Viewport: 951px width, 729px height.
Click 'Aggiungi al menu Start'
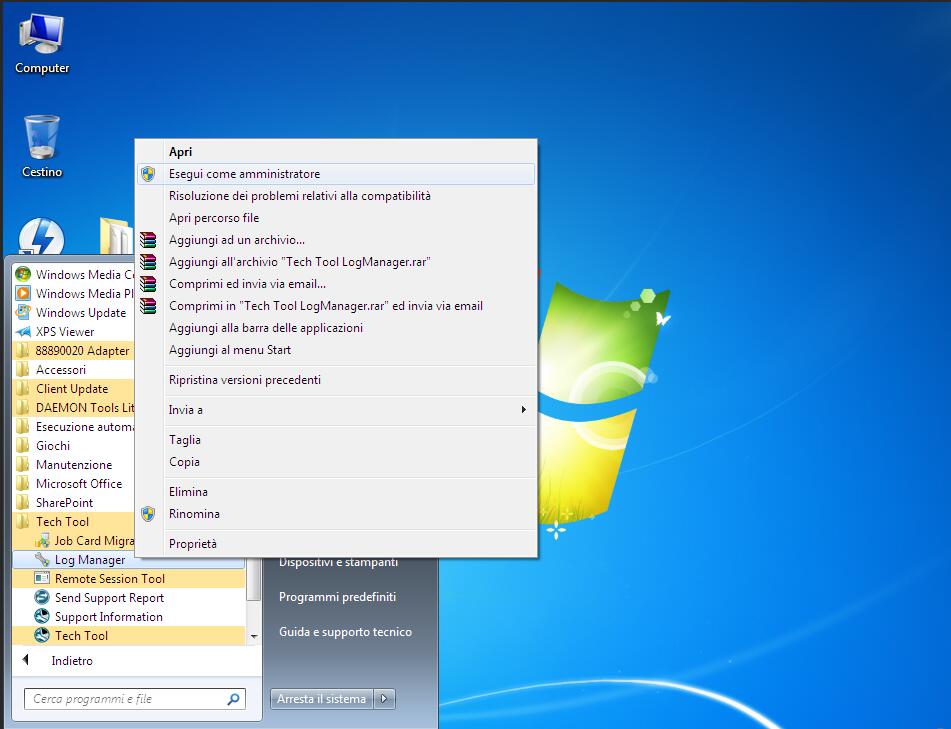tap(336, 350)
